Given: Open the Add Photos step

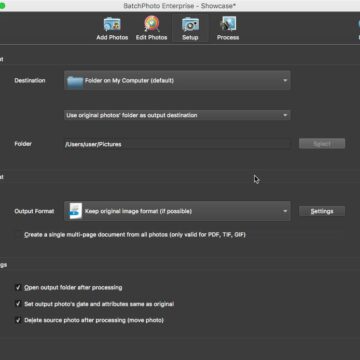Looking at the screenshot, I should 112,29.
